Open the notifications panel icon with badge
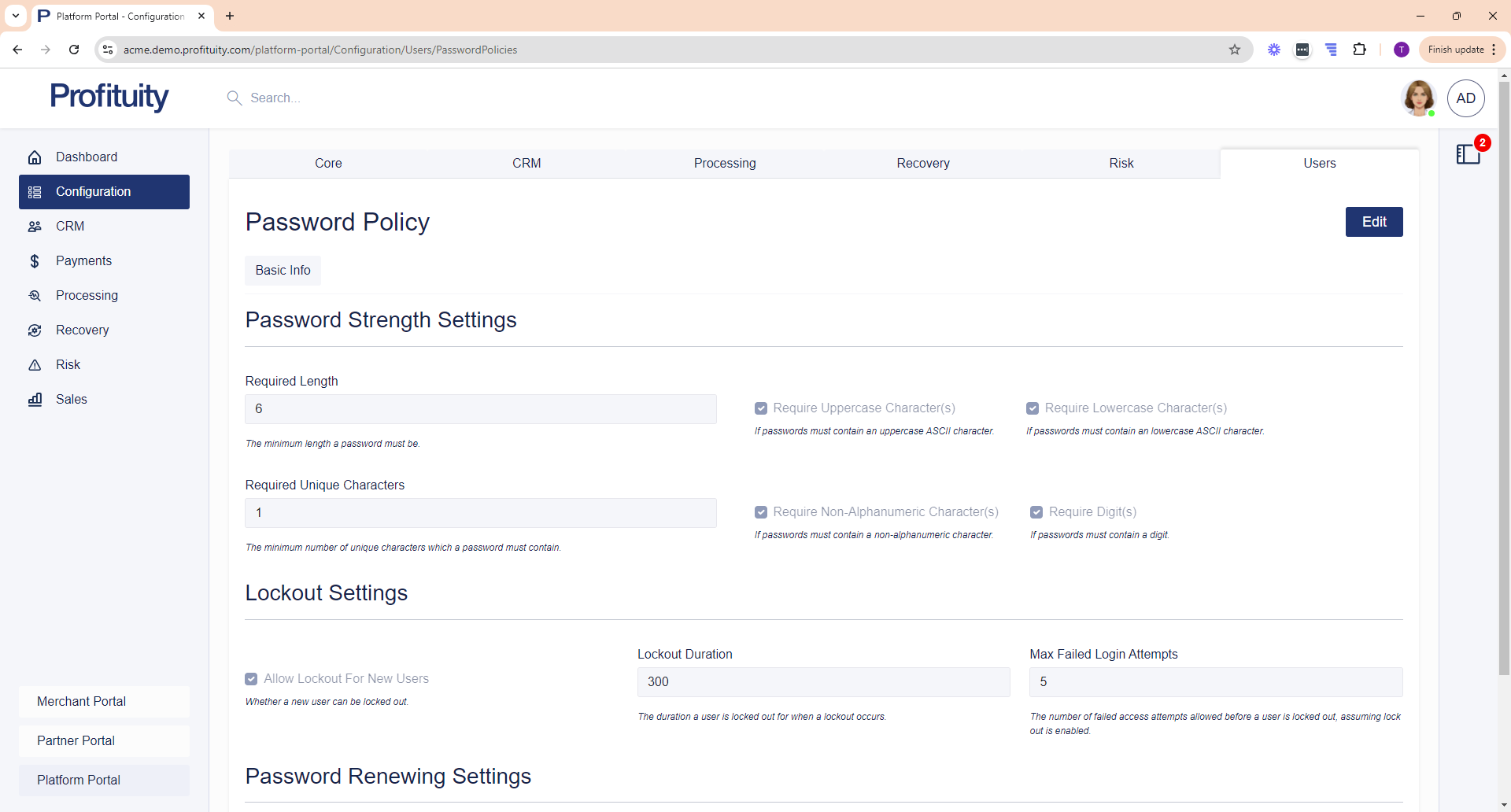This screenshot has width=1511, height=812. click(1469, 153)
